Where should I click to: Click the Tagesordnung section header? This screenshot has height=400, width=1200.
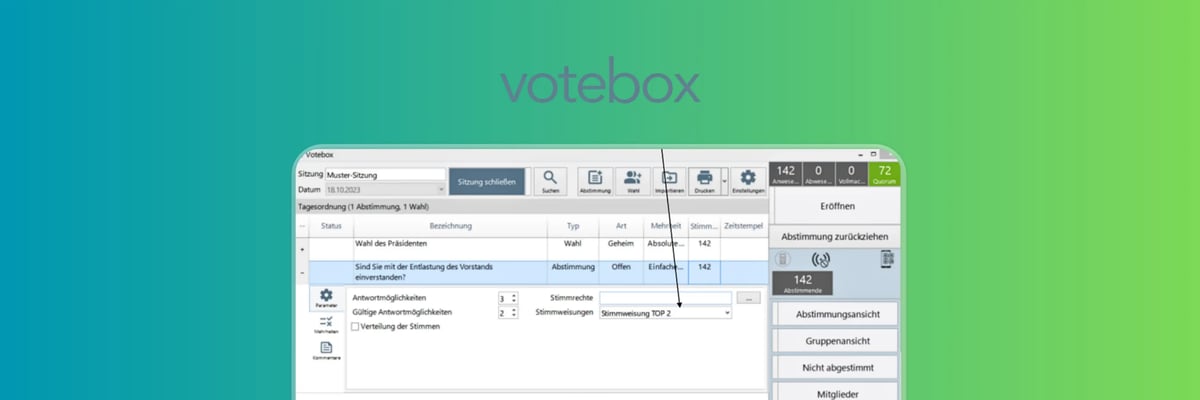(532, 207)
